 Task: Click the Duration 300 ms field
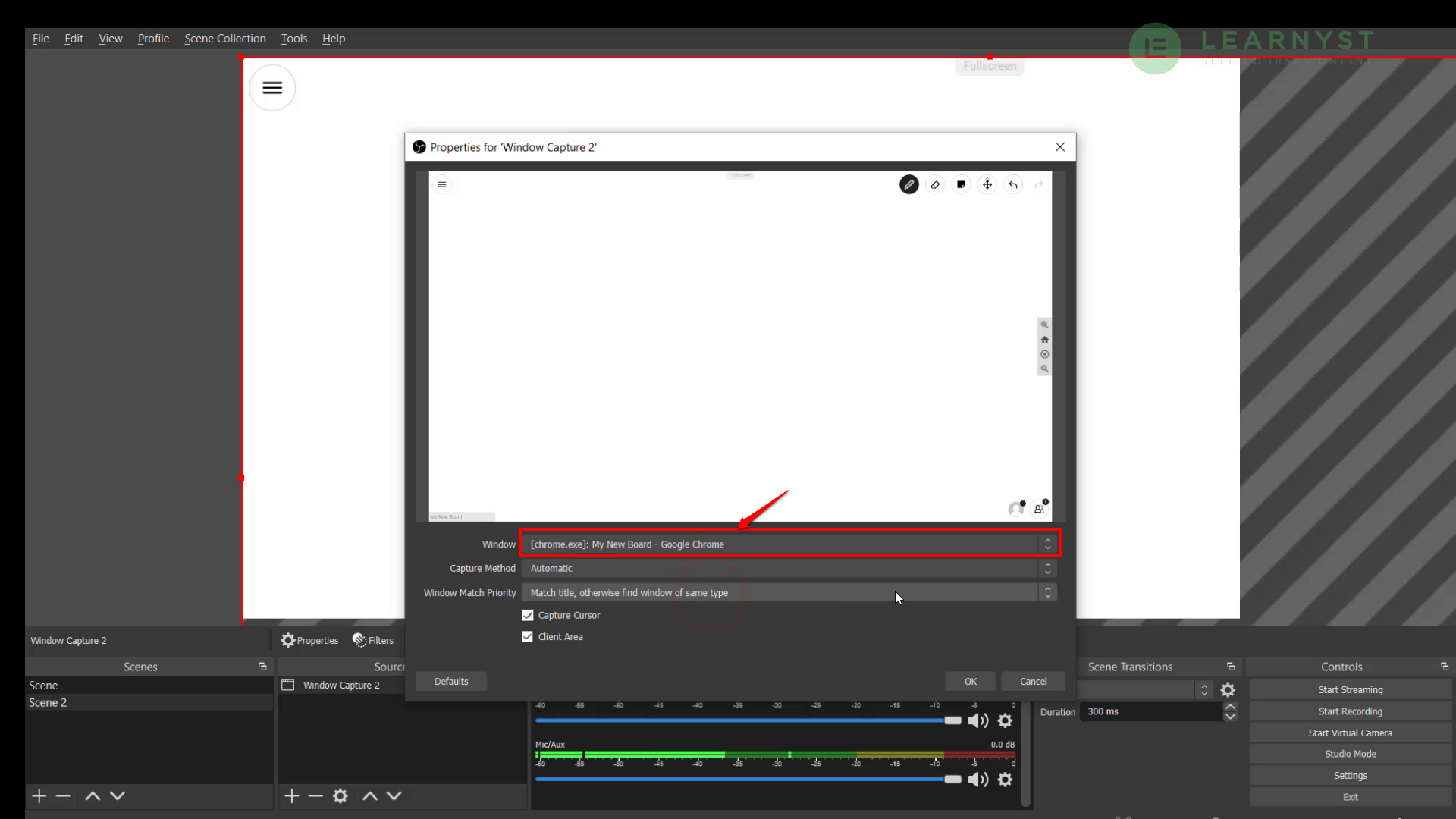click(x=1151, y=711)
